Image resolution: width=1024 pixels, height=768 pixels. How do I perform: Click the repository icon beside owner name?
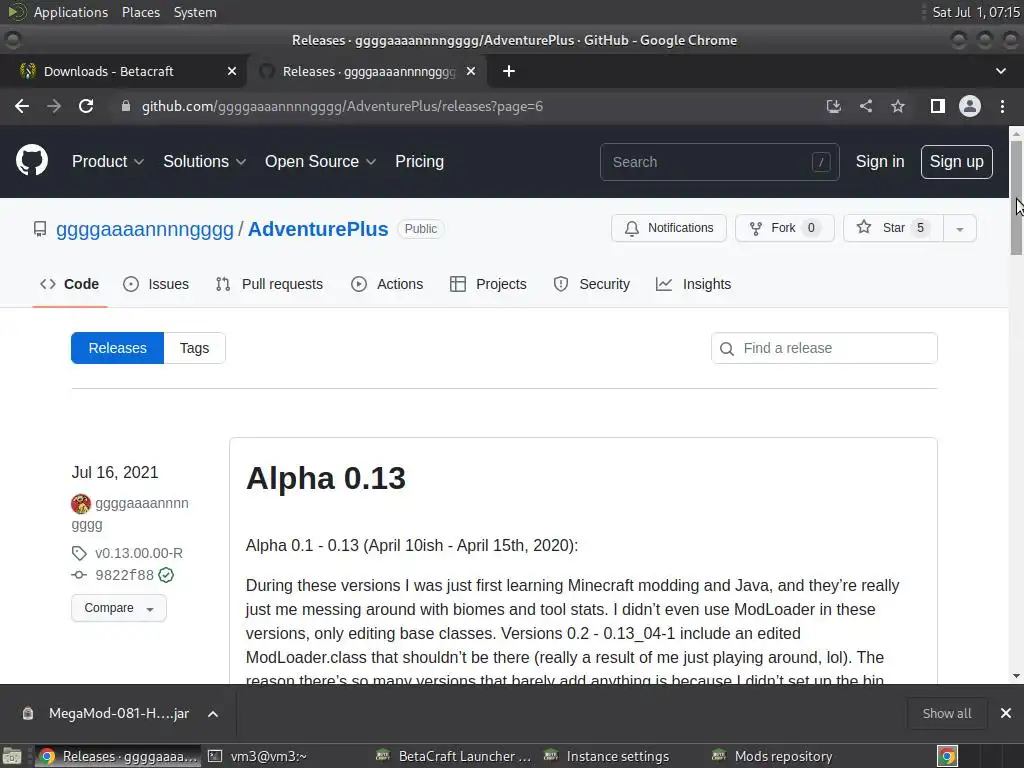pos(40,229)
